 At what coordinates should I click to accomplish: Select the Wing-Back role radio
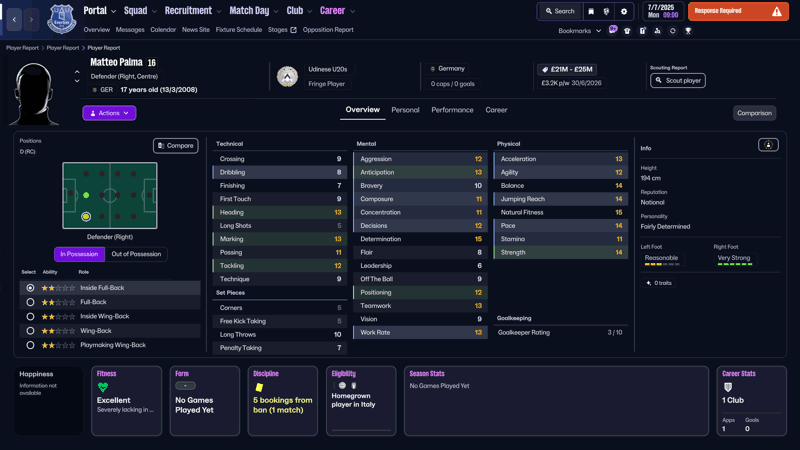point(30,331)
